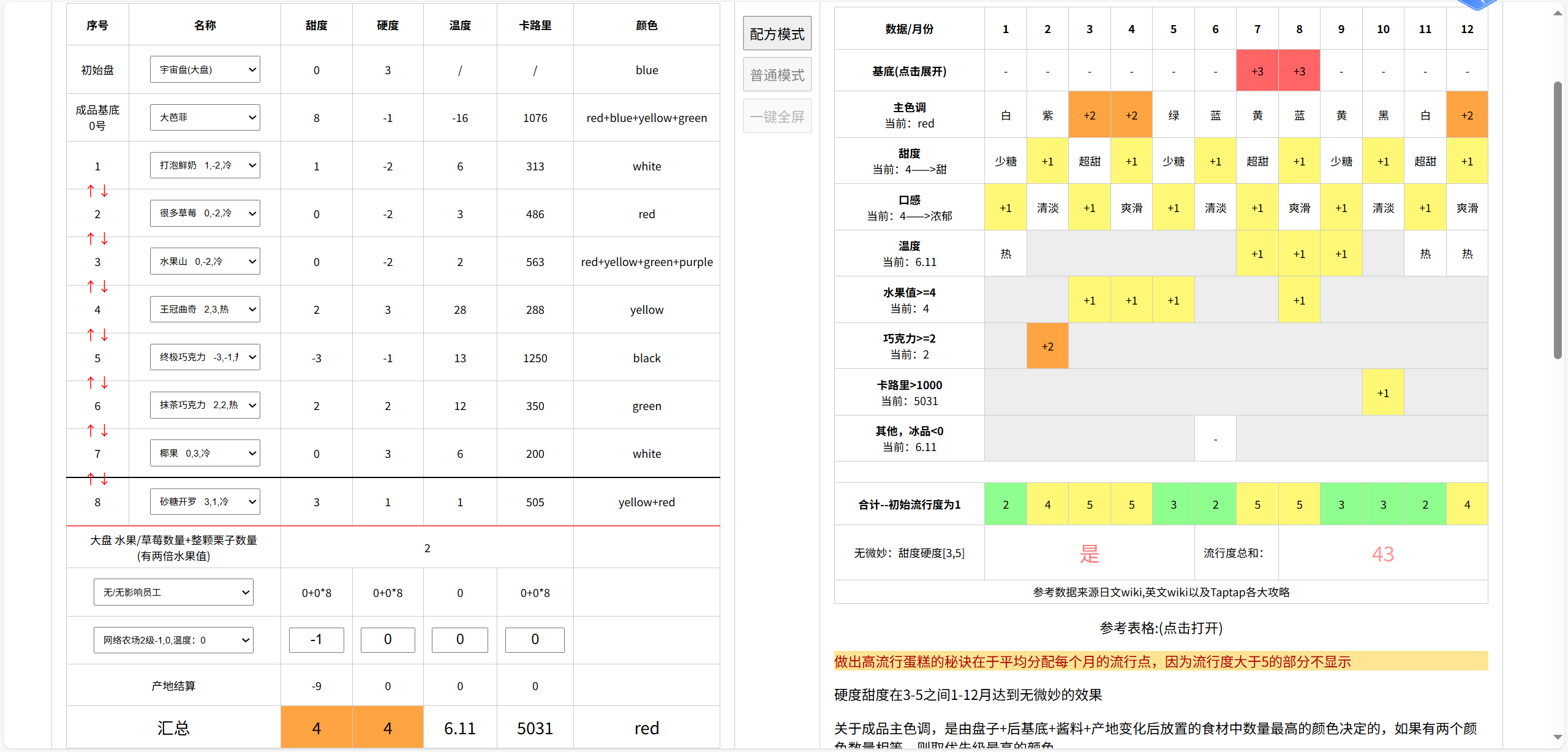Viewport: 1568px width, 752px height.
Task: Click the red 是 result text
Action: pos(1090,553)
